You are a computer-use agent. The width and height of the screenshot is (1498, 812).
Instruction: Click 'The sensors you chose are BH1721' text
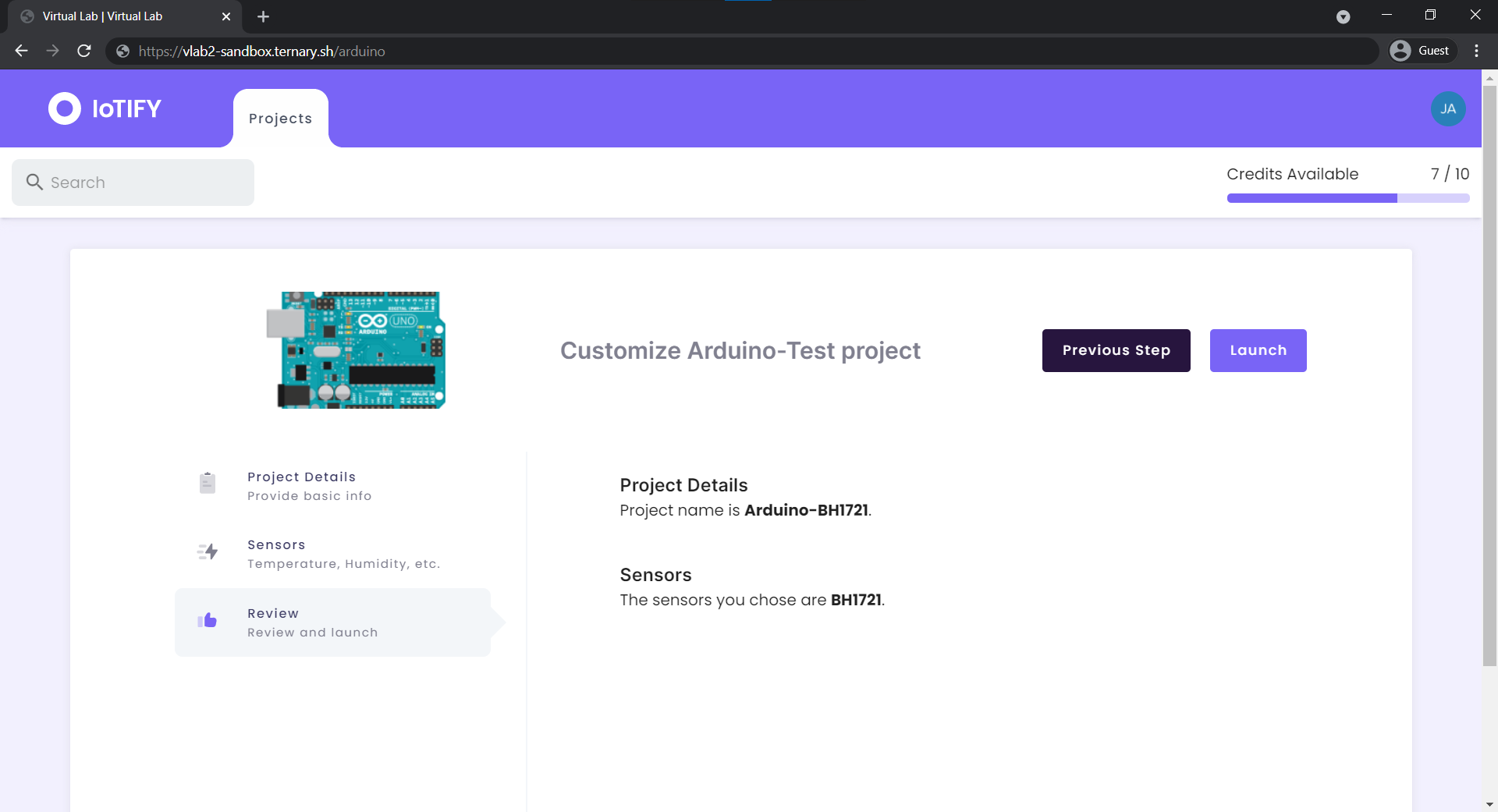click(752, 600)
